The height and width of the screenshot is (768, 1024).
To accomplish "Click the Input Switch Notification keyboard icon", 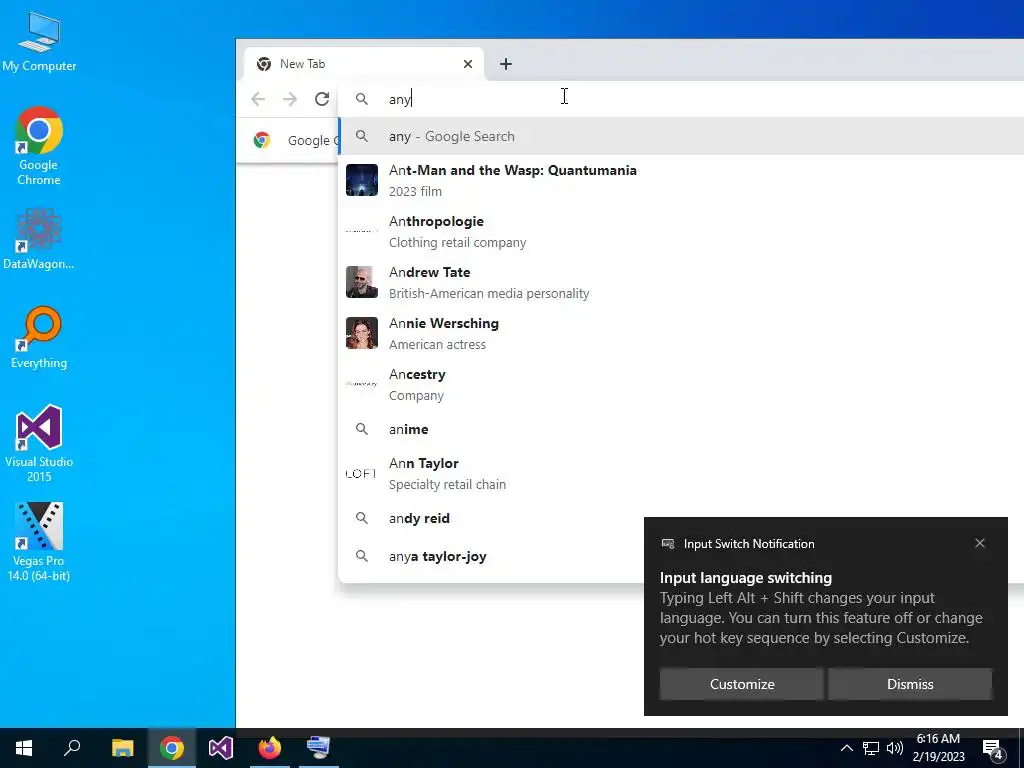I will click(x=668, y=544).
